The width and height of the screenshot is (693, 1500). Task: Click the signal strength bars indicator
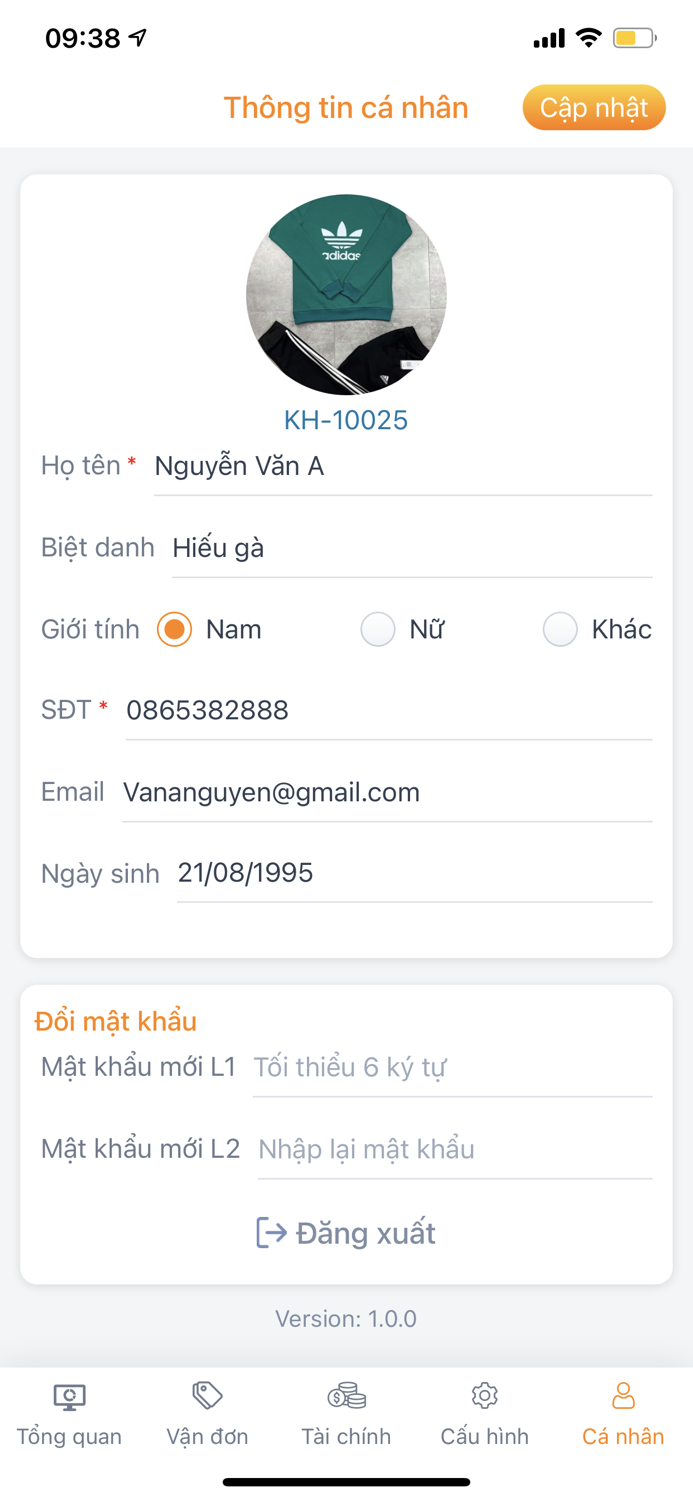pyautogui.click(x=548, y=37)
